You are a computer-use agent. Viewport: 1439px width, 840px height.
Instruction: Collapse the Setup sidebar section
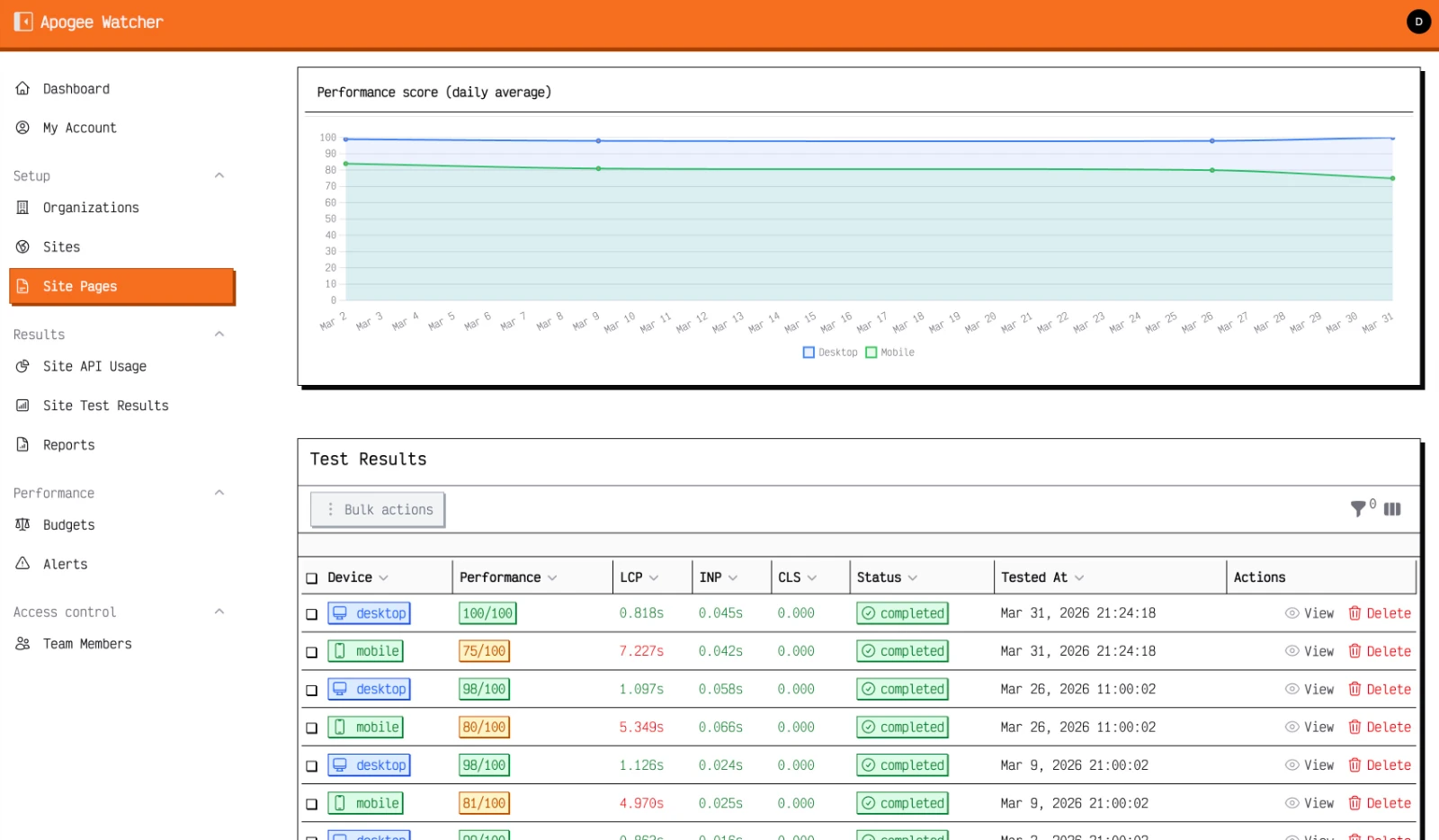[x=219, y=175]
